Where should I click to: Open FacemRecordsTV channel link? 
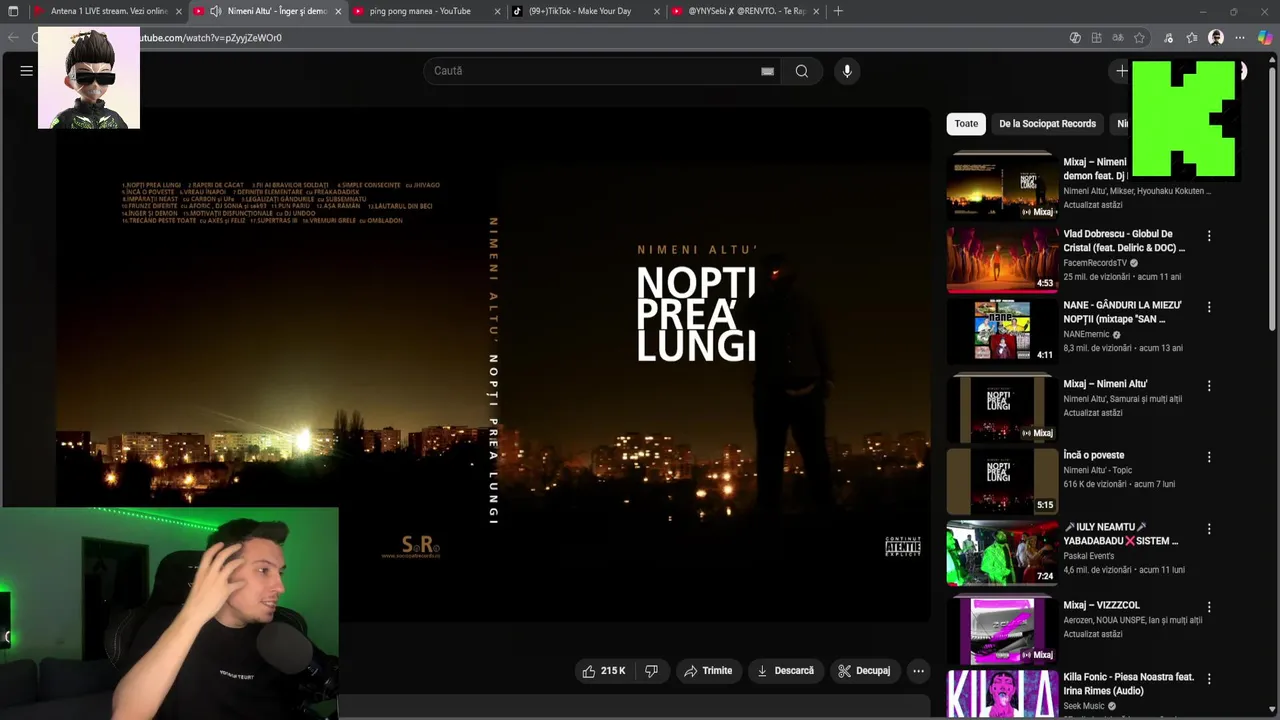[x=1095, y=263]
